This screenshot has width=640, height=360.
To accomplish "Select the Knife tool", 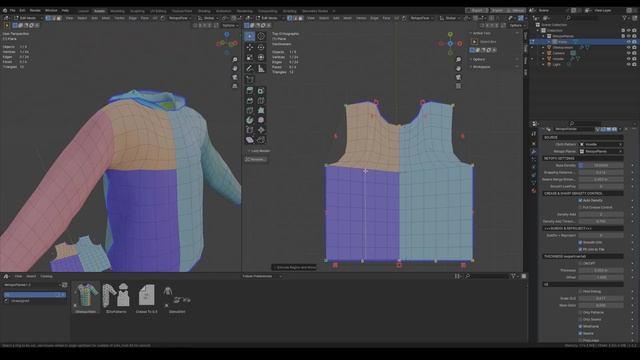I will [250, 111].
